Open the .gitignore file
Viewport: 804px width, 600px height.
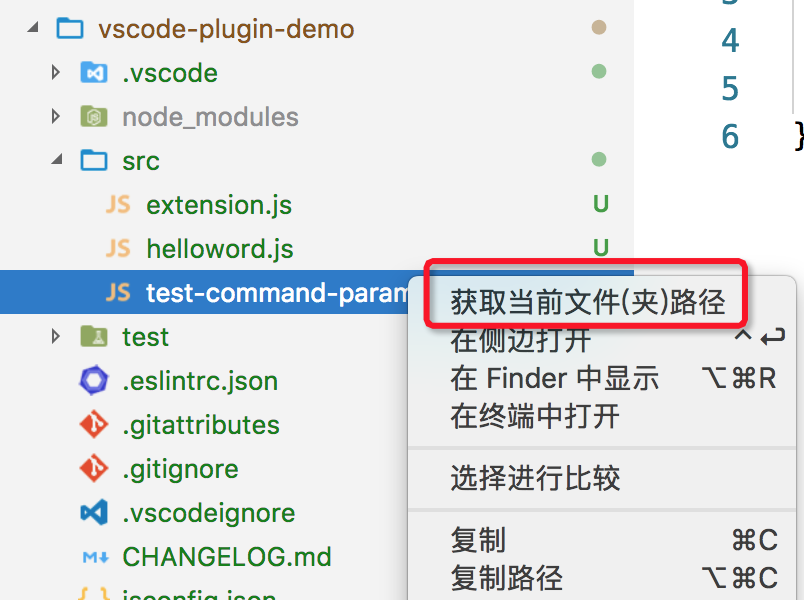[180, 469]
